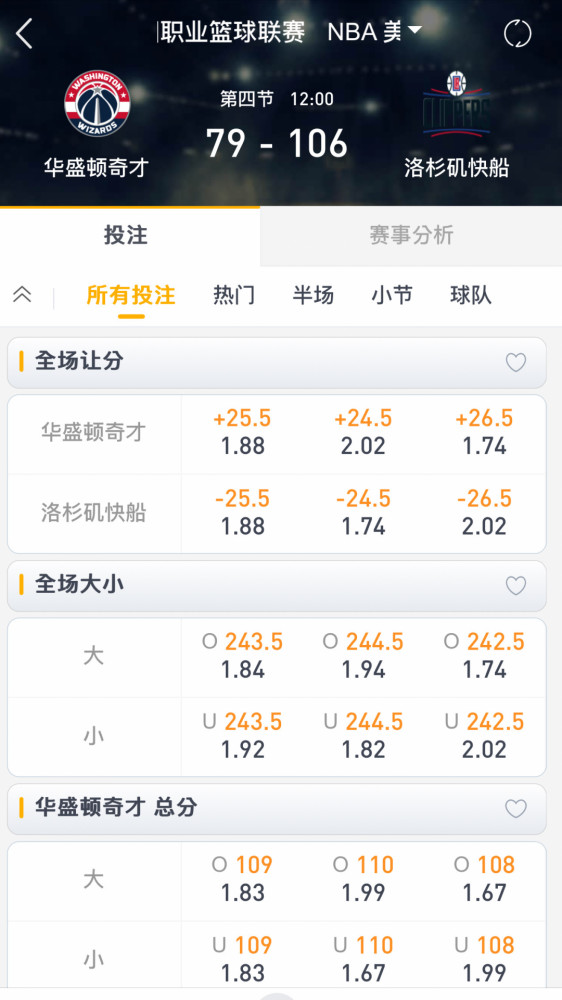This screenshot has height=1000, width=562.
Task: Favorite the 华盛顿奇才 总分 market heart icon
Action: [x=515, y=809]
